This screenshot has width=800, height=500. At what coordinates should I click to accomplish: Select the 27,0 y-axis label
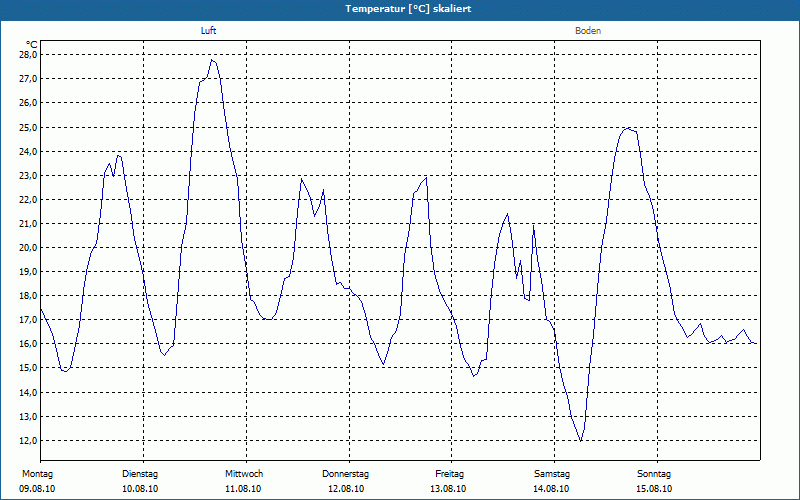29,79
